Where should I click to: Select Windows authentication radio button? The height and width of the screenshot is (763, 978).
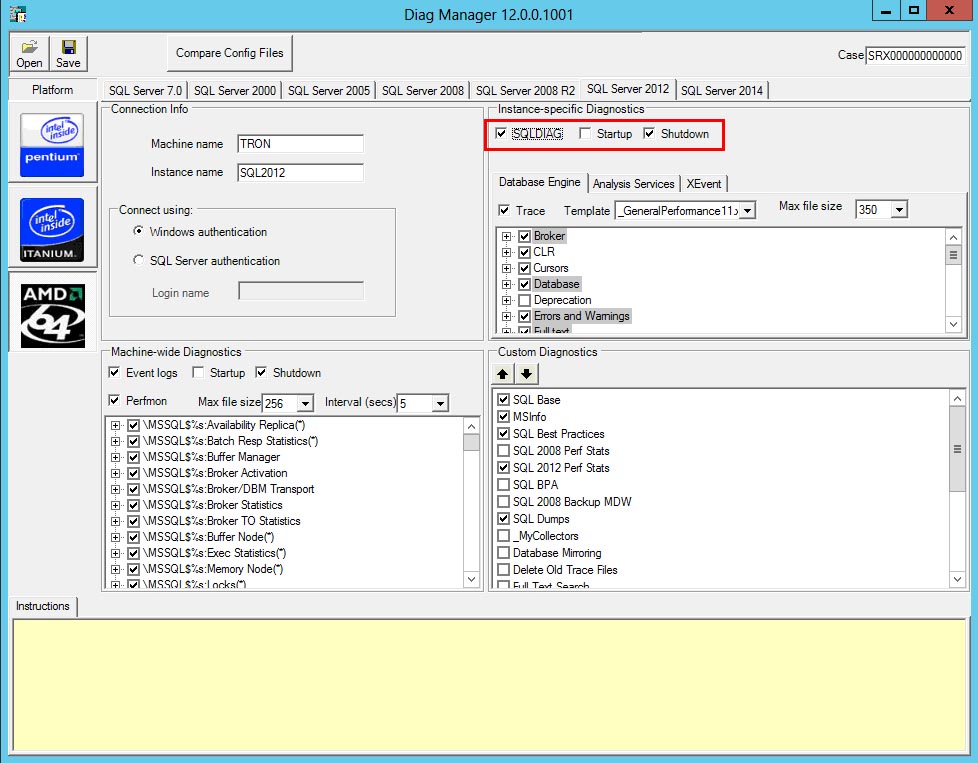tap(138, 231)
